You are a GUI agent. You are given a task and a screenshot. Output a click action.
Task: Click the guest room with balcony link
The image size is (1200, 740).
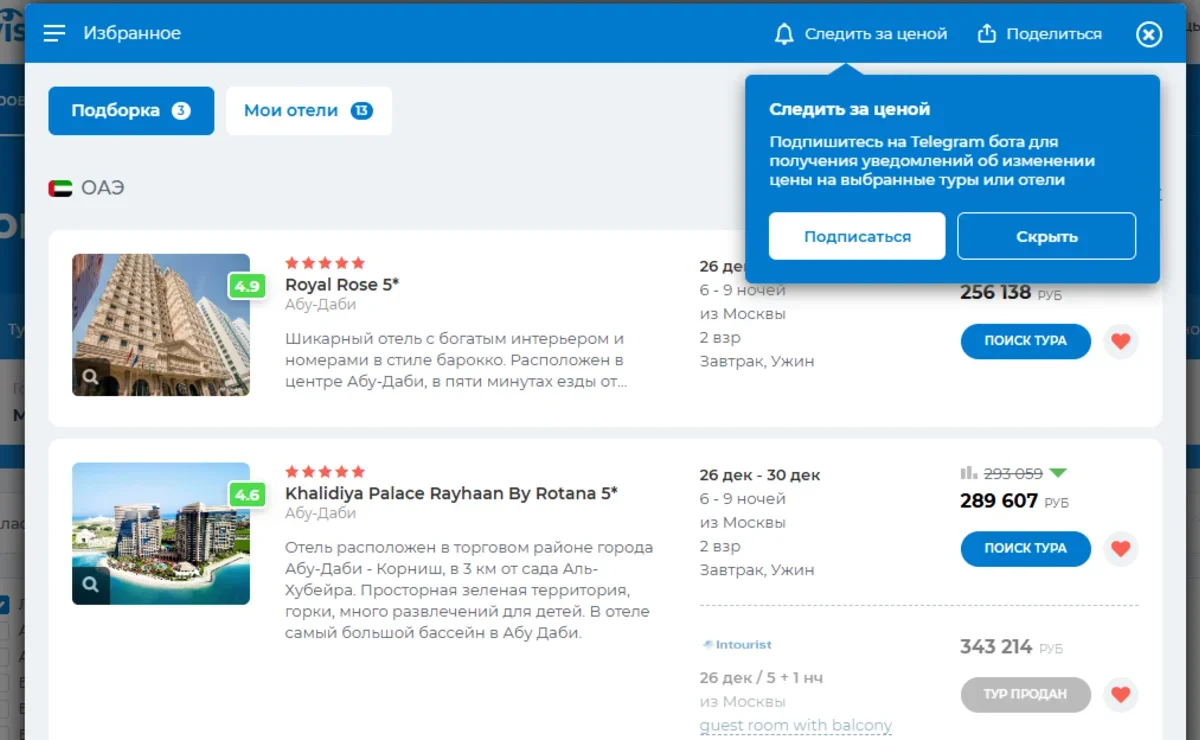tap(795, 725)
